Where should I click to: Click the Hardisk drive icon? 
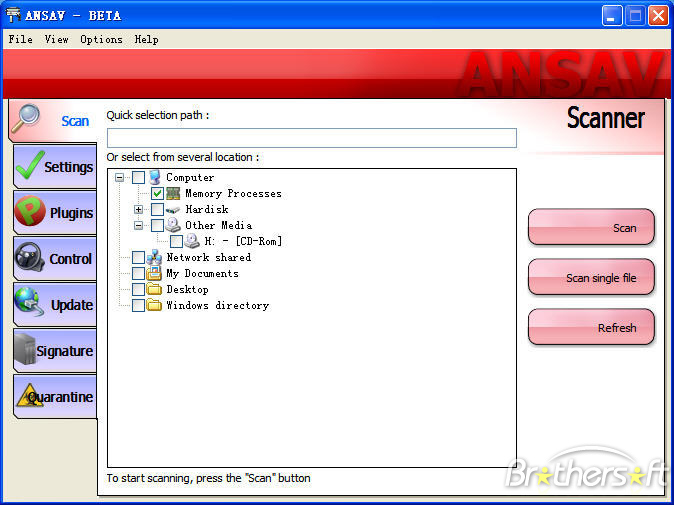tap(173, 210)
